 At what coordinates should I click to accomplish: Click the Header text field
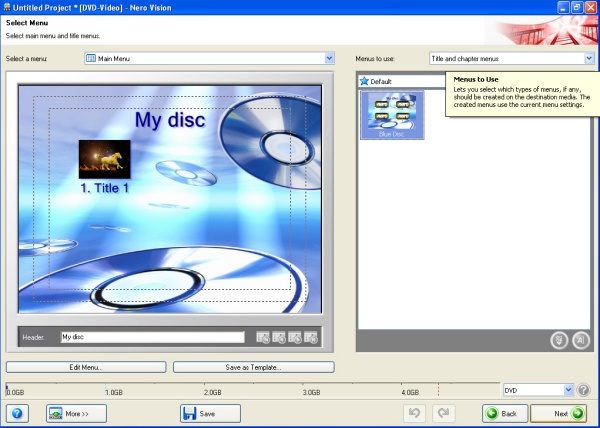tap(152, 337)
